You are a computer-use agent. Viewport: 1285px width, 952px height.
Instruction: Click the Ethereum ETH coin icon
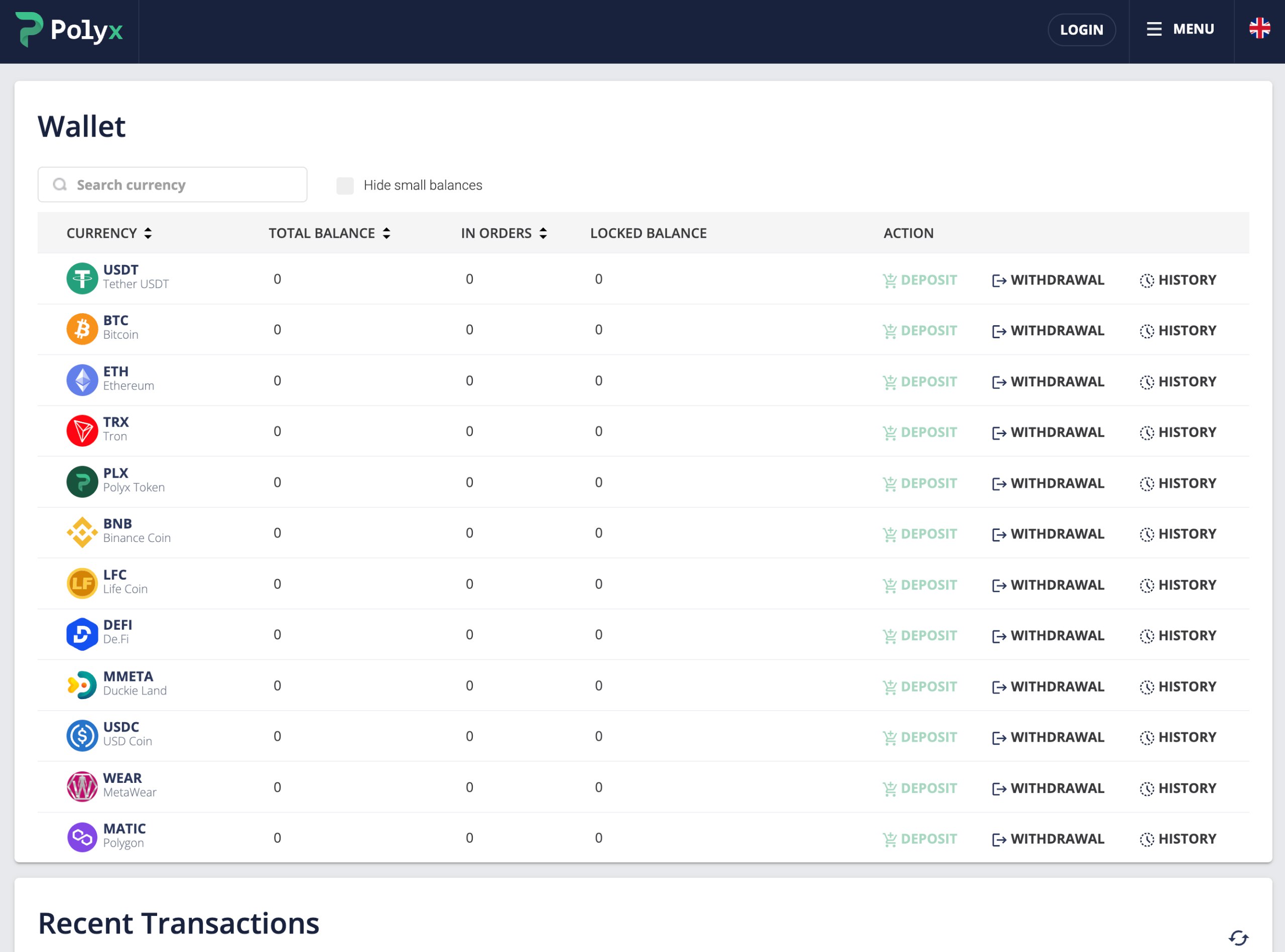82,380
